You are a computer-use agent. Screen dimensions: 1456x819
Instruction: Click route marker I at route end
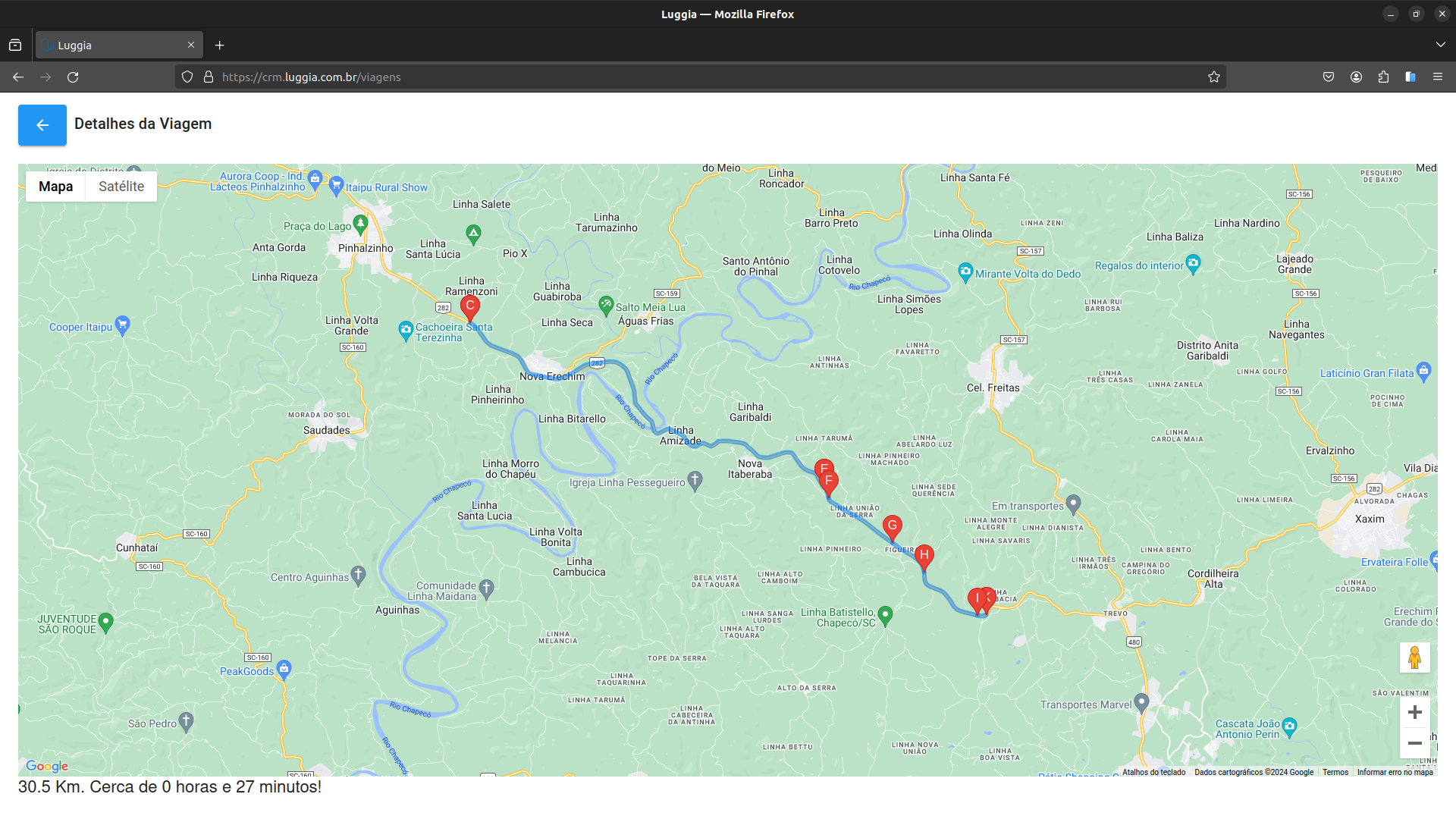(x=977, y=601)
